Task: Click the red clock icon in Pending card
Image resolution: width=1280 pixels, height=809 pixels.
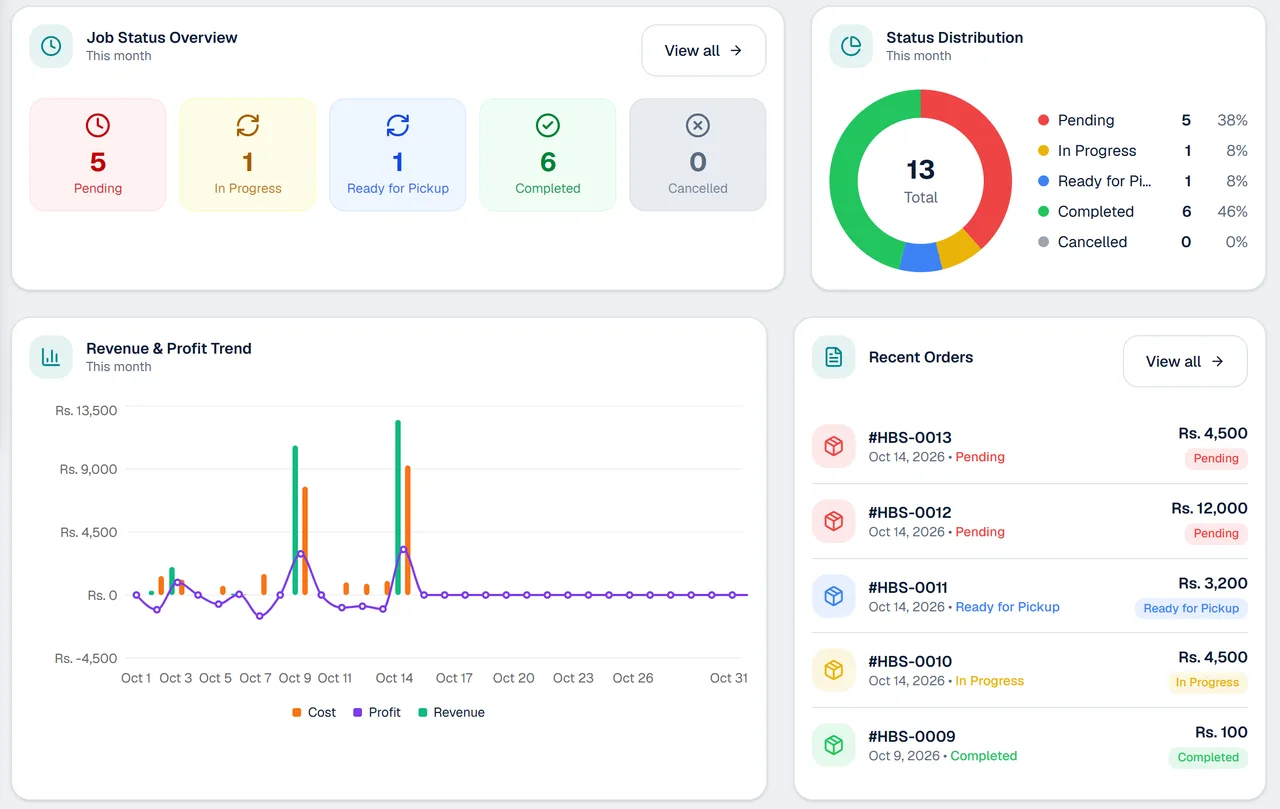Action: [x=98, y=125]
